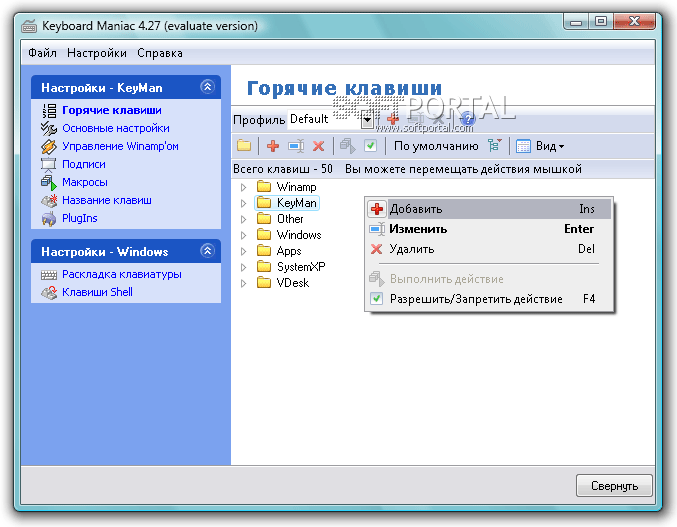Click the red X delete toolbar icon
The width and height of the screenshot is (677, 527).
[319, 146]
